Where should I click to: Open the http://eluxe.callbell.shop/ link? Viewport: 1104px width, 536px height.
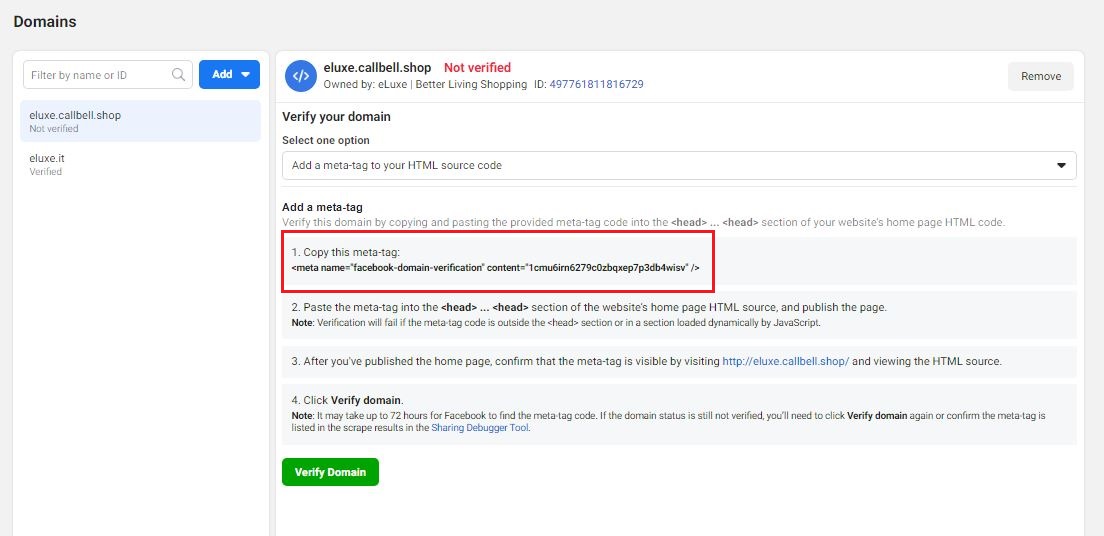(x=786, y=361)
